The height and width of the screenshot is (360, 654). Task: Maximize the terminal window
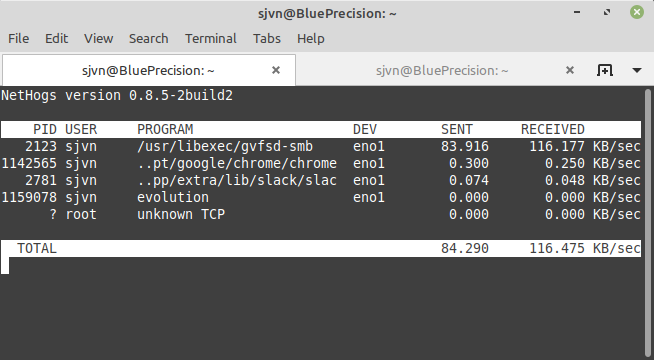pos(607,12)
